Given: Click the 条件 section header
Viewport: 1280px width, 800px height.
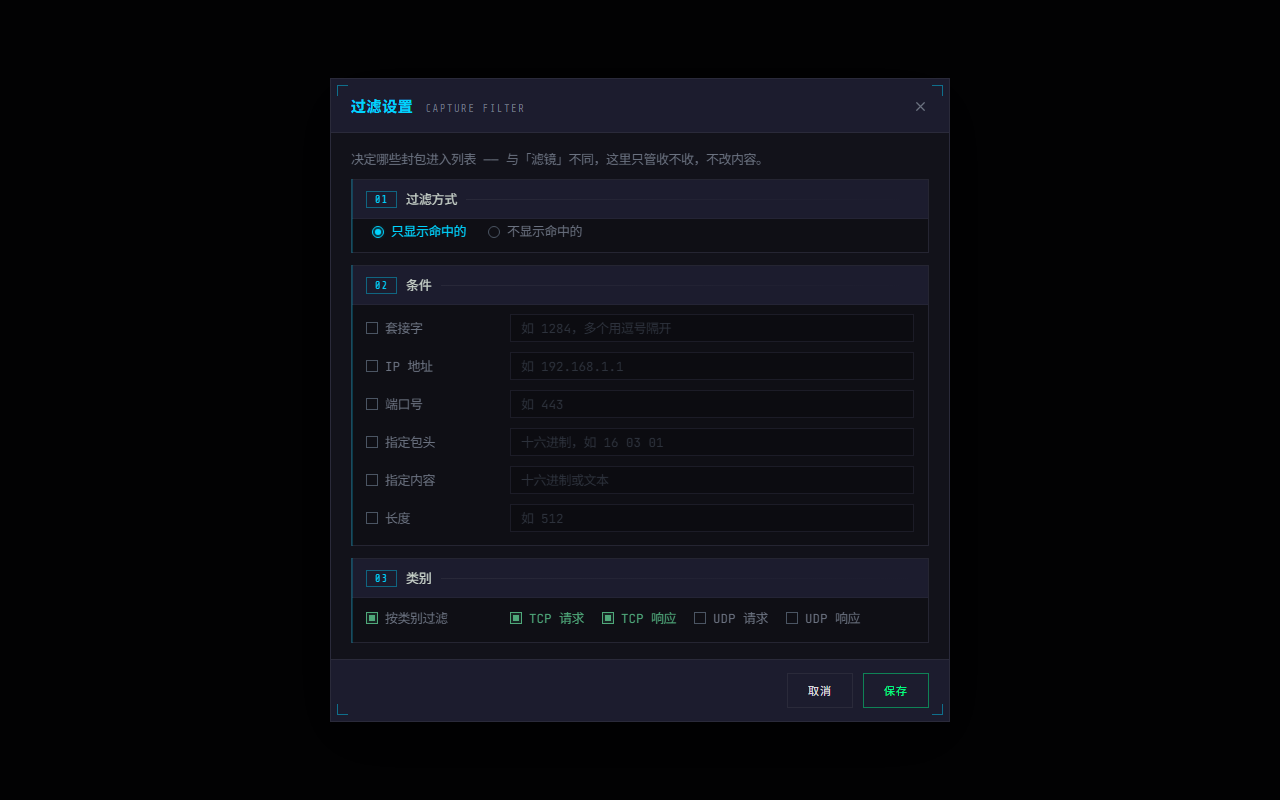Looking at the screenshot, I should [x=640, y=285].
